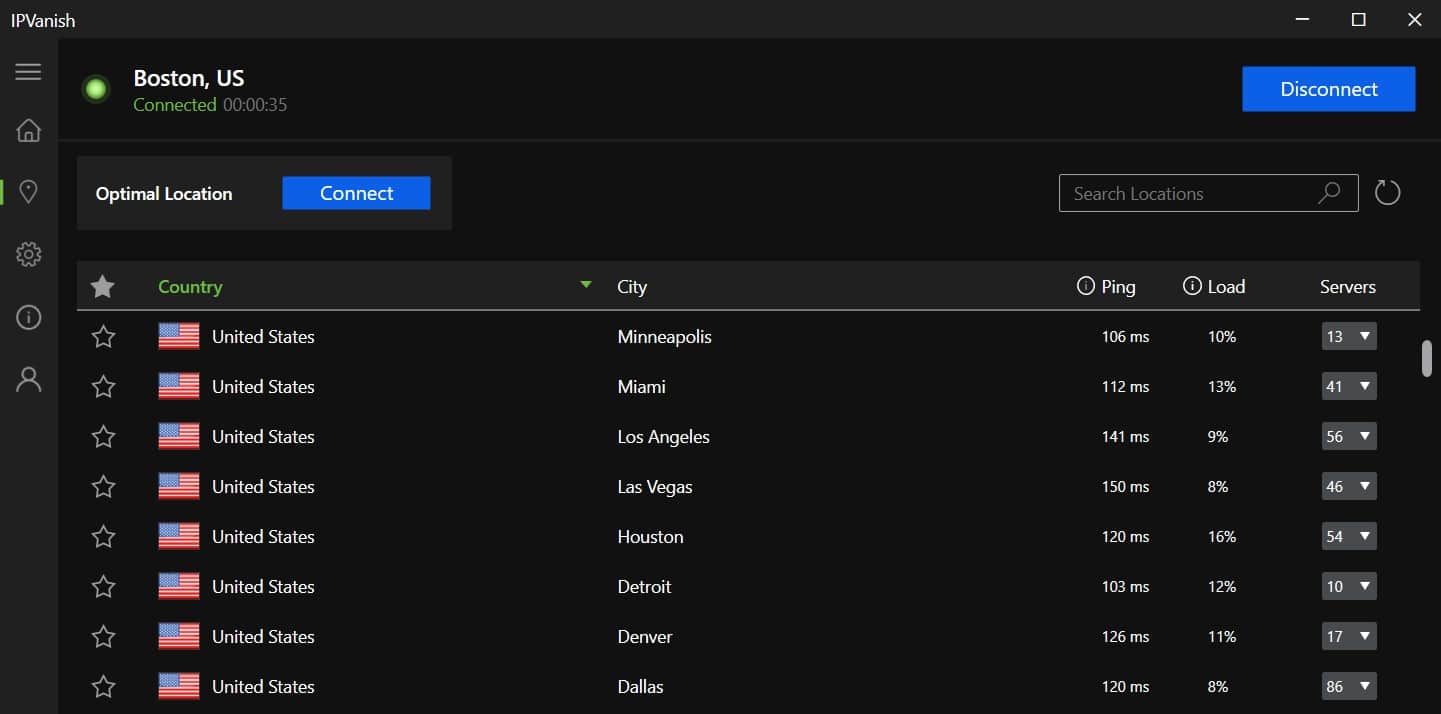Click the Boston, US connection title

point(189,78)
